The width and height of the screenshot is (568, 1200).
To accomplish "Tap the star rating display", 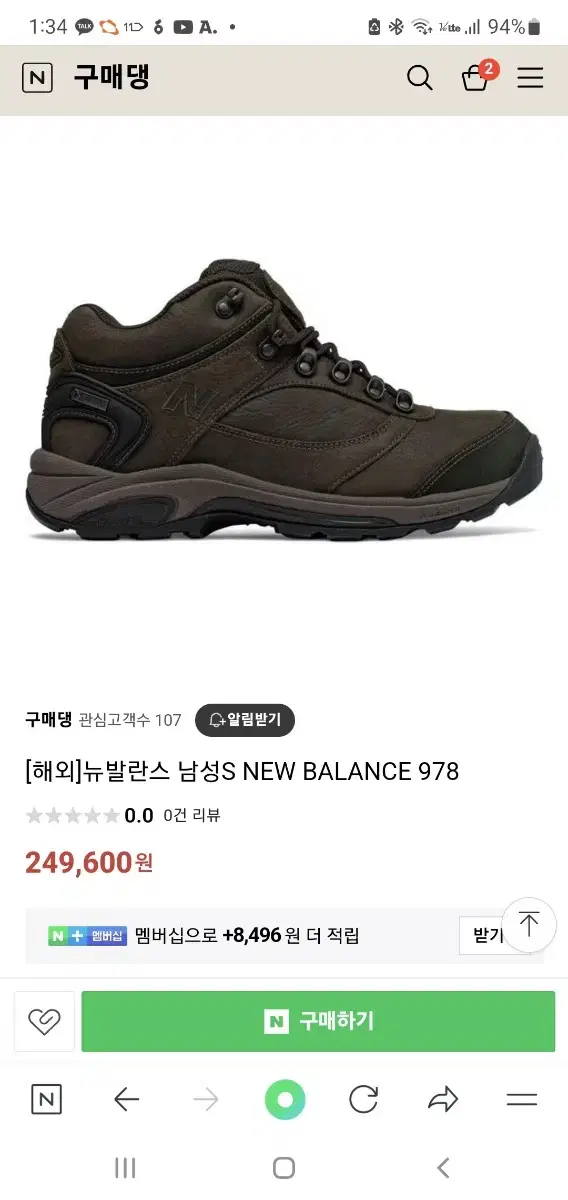I will click(72, 815).
